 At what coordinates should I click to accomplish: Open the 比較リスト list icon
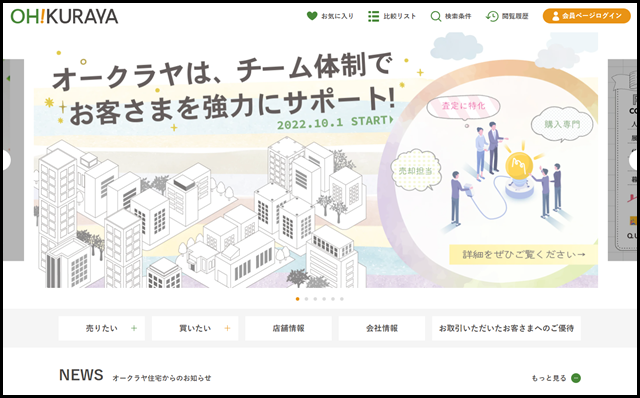(x=373, y=16)
